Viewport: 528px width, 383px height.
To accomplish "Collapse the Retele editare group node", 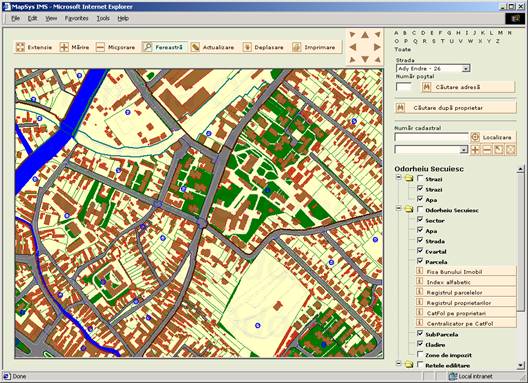I will (x=398, y=363).
